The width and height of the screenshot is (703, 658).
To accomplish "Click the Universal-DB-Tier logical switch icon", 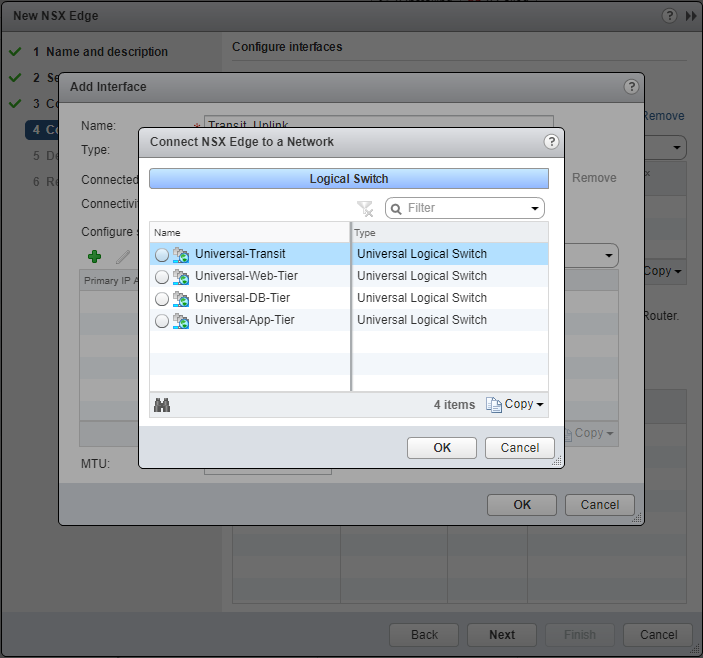I will click(181, 298).
